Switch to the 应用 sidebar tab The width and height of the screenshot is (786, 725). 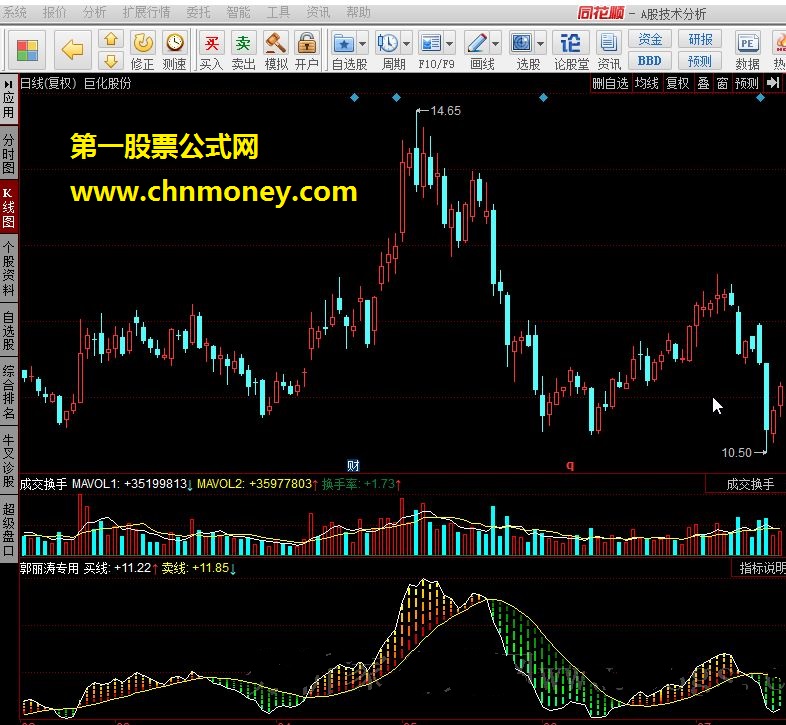pos(9,100)
